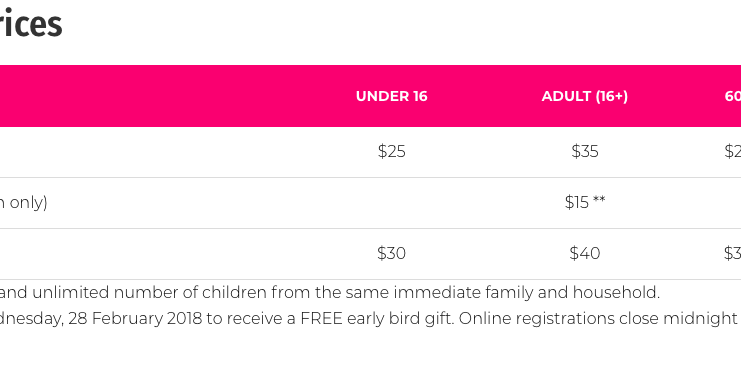The height and width of the screenshot is (378, 741).
Task: Click the $15 price in the middle row
Action: coord(577,202)
